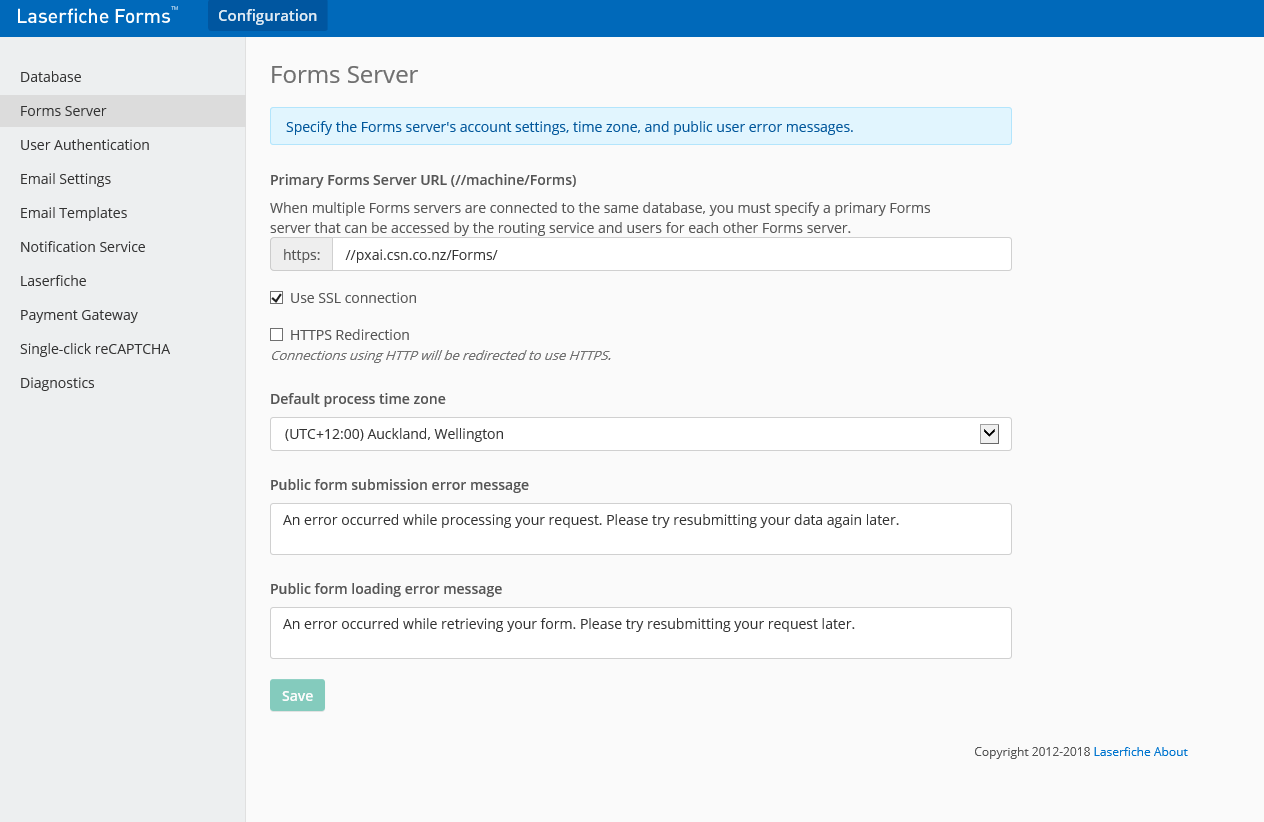Image resolution: width=1264 pixels, height=822 pixels.
Task: Click the Configuration tab in header
Action: click(267, 16)
